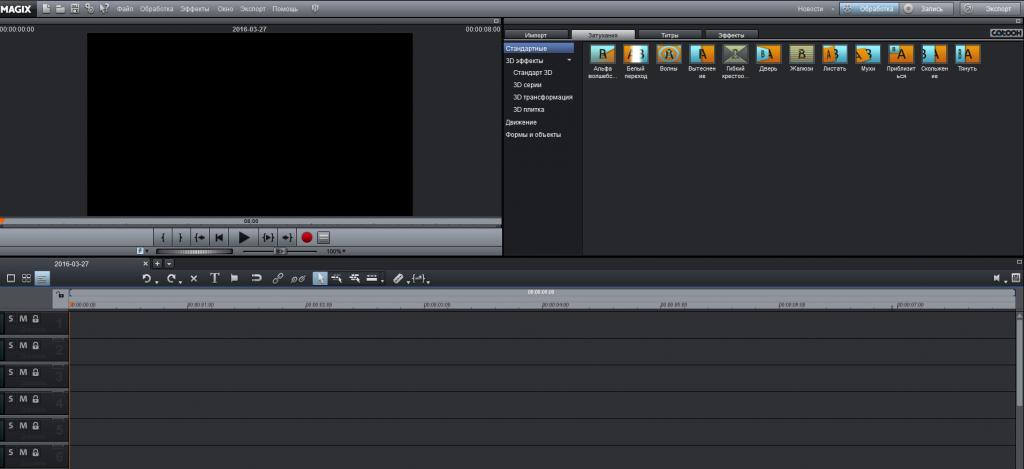The image size is (1024, 469).
Task: Switch to the Запись recording view
Action: pyautogui.click(x=926, y=8)
